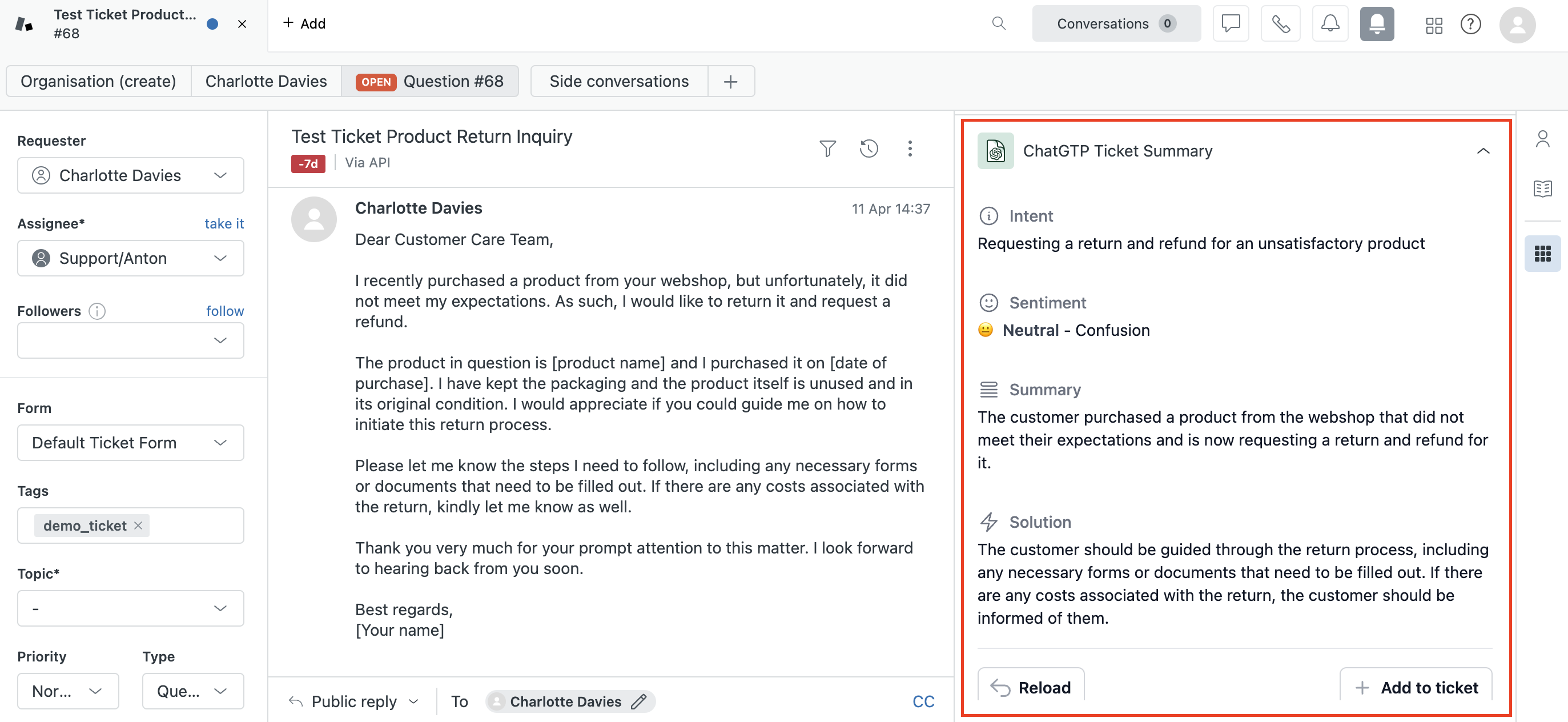Open the search magnifier icon
This screenshot has width=1568, height=722.
click(x=998, y=23)
